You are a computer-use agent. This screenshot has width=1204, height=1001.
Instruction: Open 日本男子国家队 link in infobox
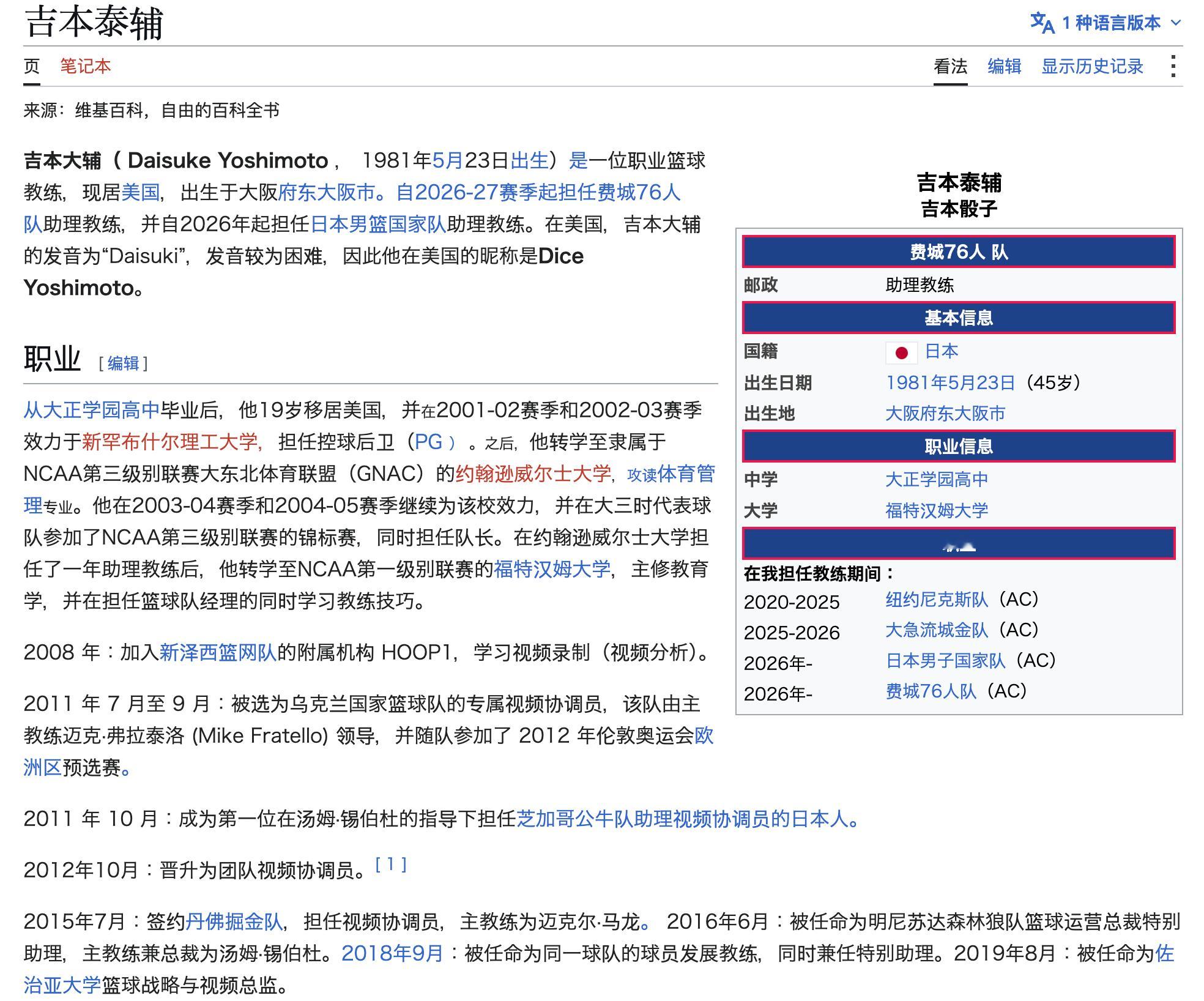[945, 661]
